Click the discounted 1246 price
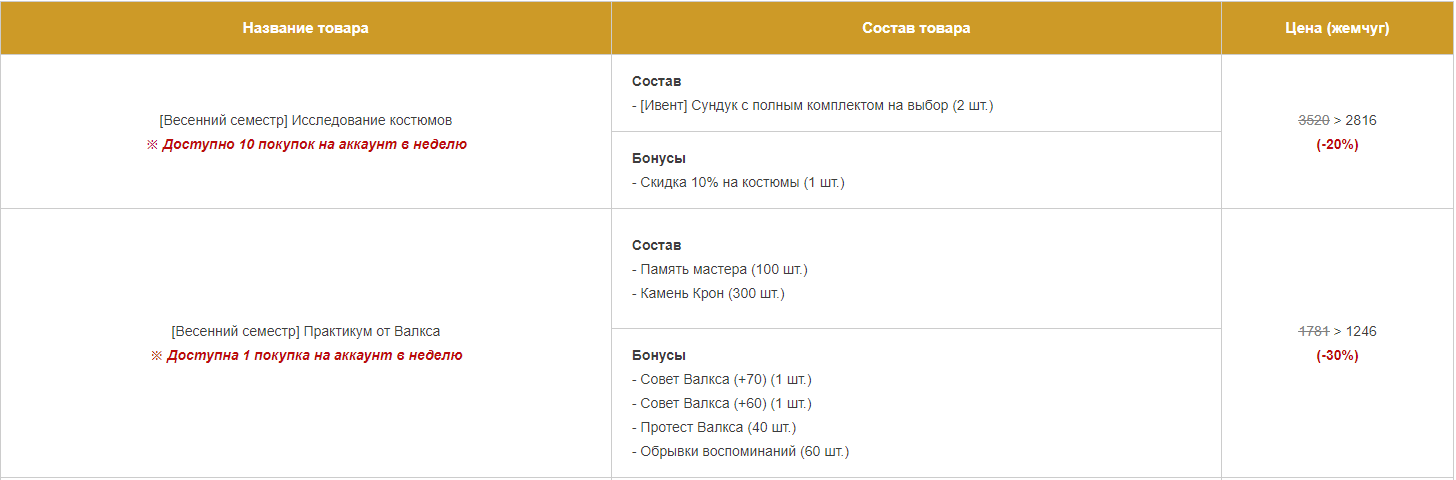The height and width of the screenshot is (480, 1456). pyautogui.click(x=1361, y=331)
